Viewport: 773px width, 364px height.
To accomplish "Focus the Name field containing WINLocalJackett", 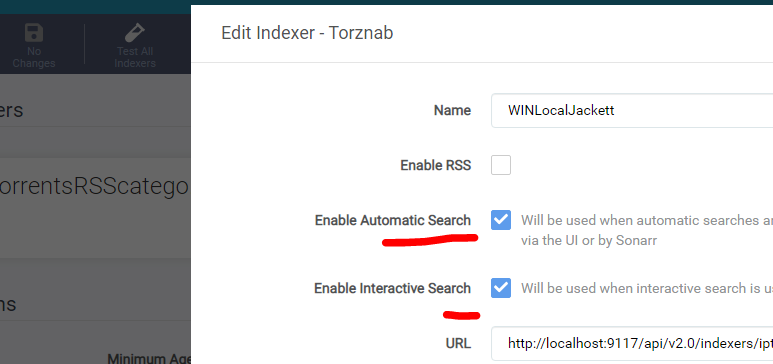I will [632, 110].
